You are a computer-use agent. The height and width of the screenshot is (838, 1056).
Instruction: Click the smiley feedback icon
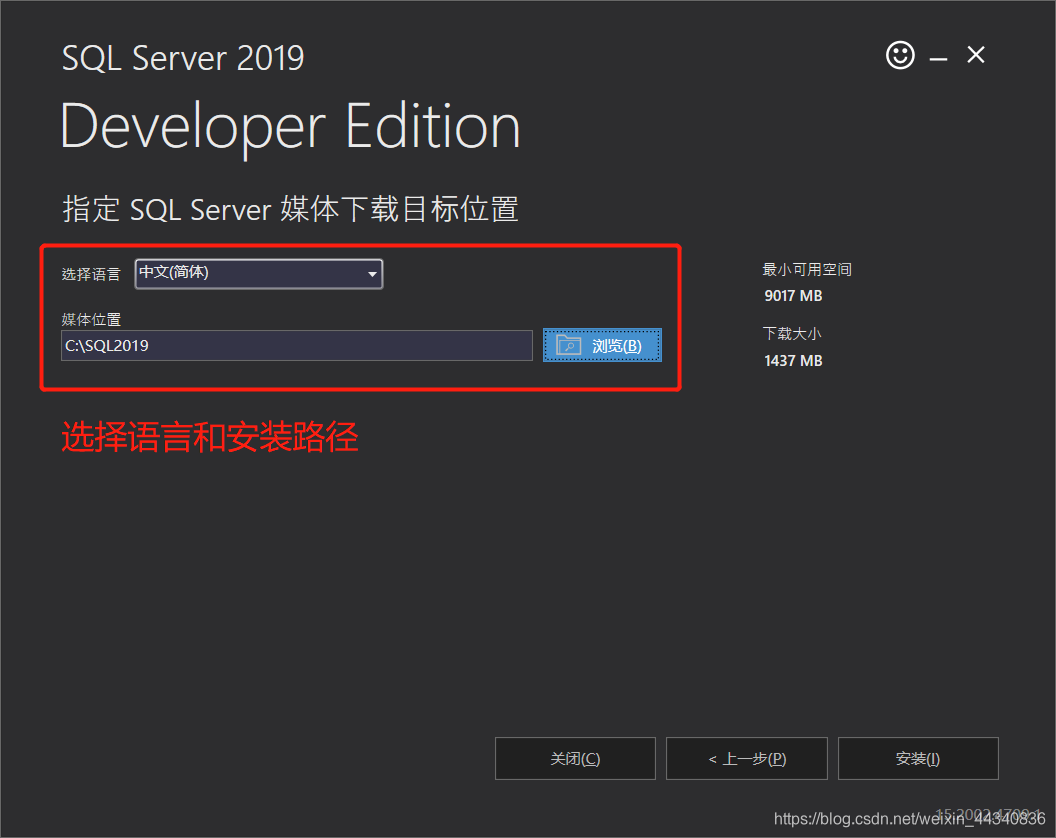coord(900,55)
